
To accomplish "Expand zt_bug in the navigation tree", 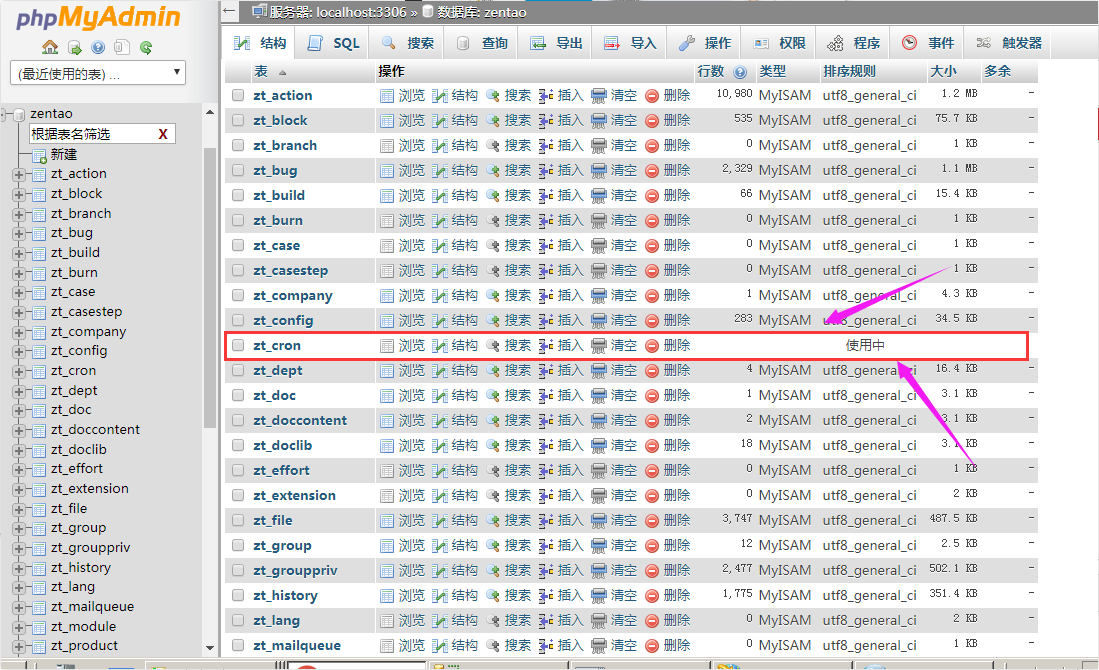I will coord(19,233).
